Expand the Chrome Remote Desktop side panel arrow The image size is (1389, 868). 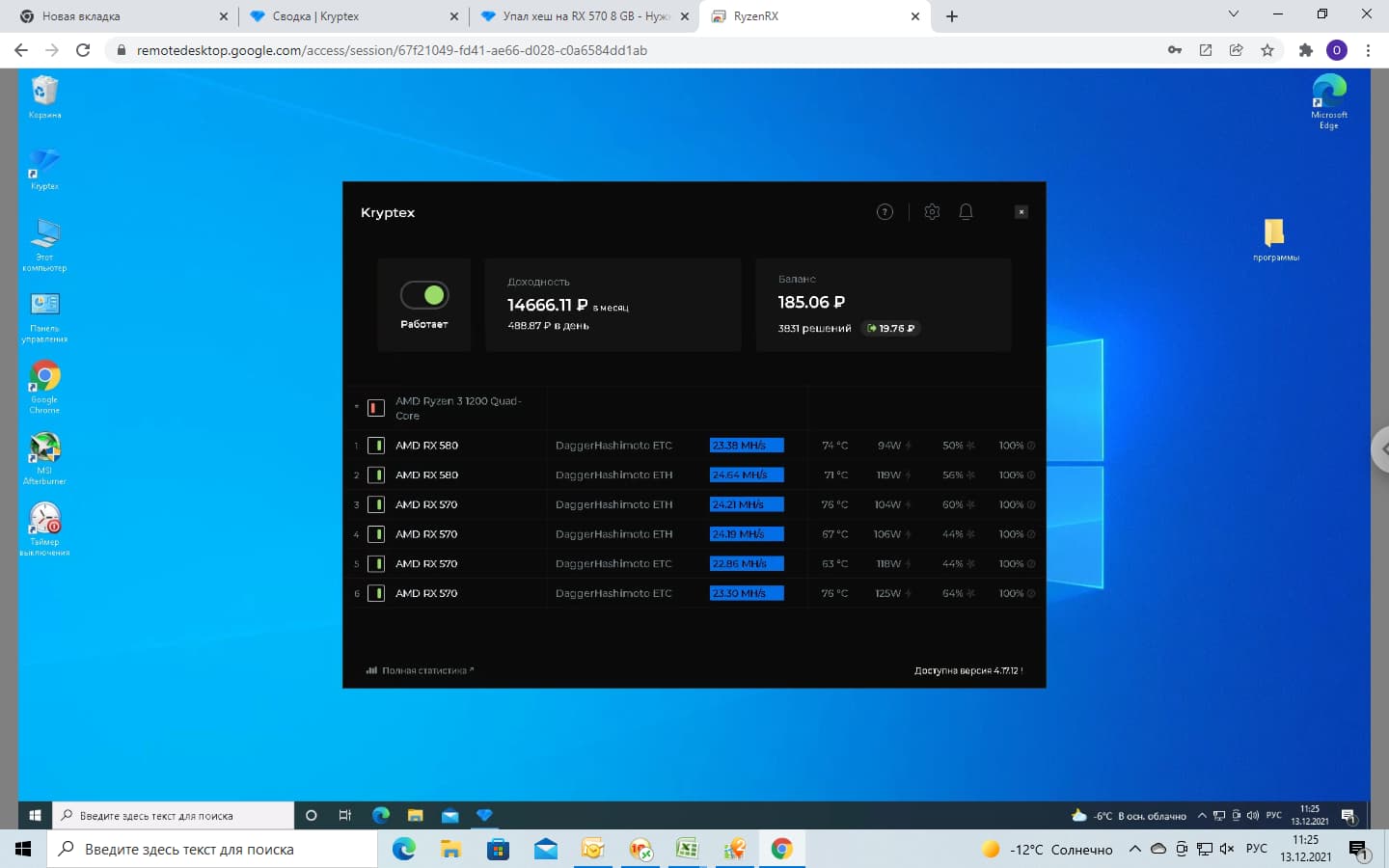click(1379, 448)
